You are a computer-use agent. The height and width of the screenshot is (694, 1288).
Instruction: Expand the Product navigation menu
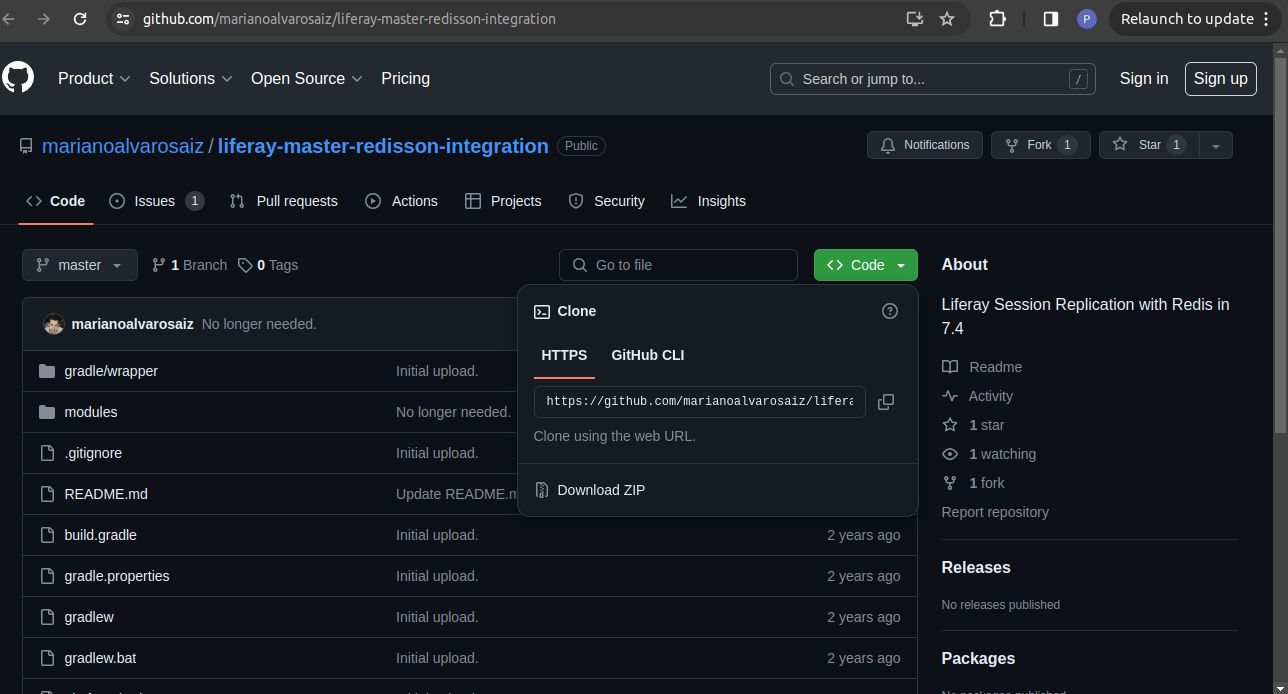94,78
